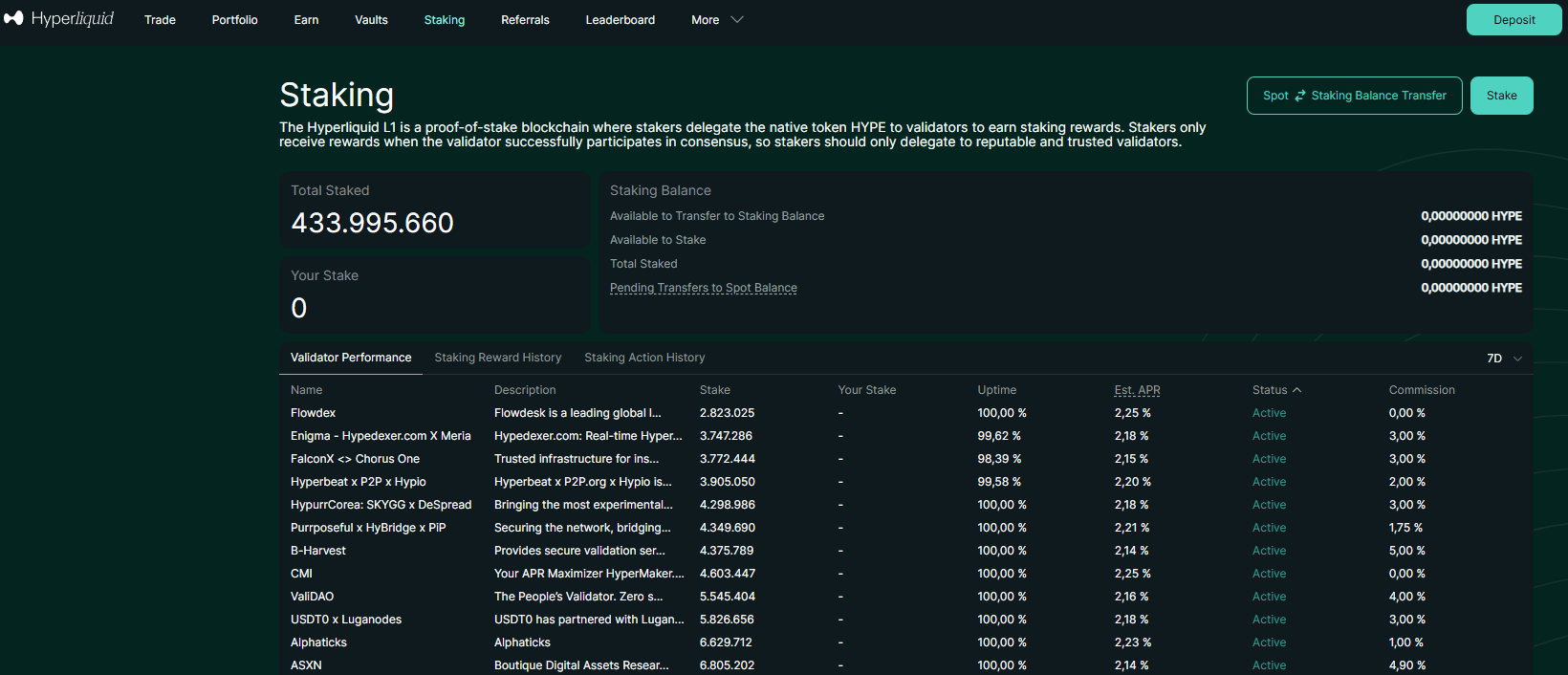Image resolution: width=1568 pixels, height=675 pixels.
Task: Select the Validator Performance tab
Action: [351, 358]
